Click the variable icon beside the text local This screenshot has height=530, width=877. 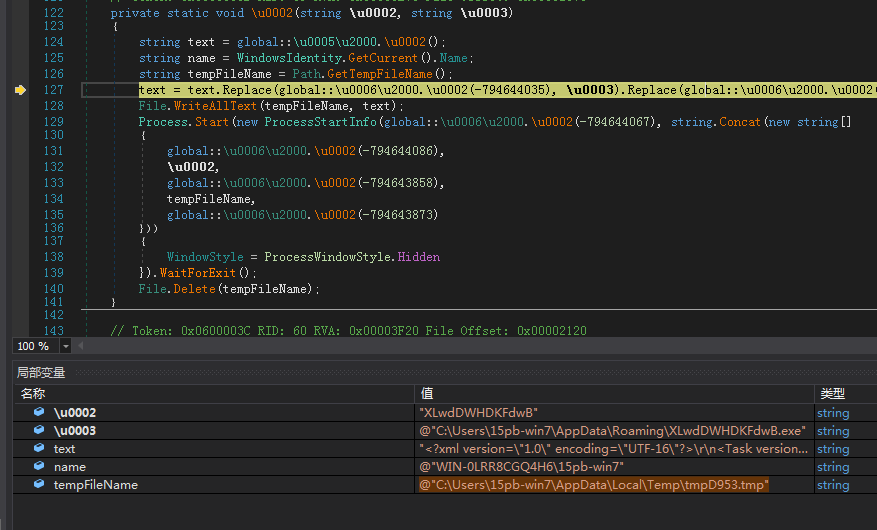click(x=39, y=448)
